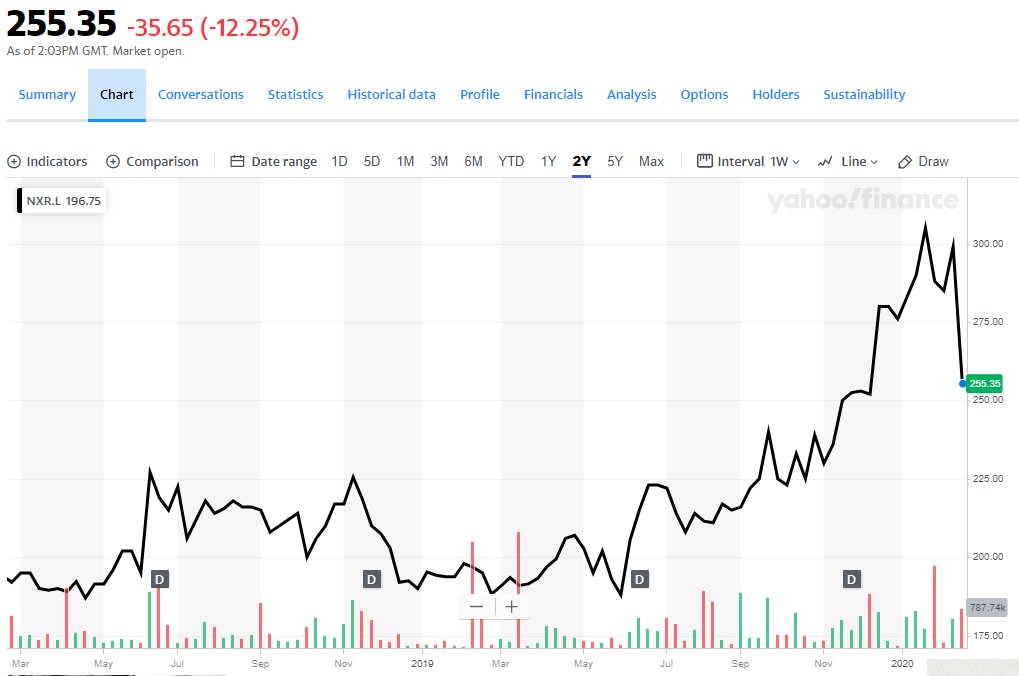
Task: Click the Interval ruler icon
Action: coord(704,161)
